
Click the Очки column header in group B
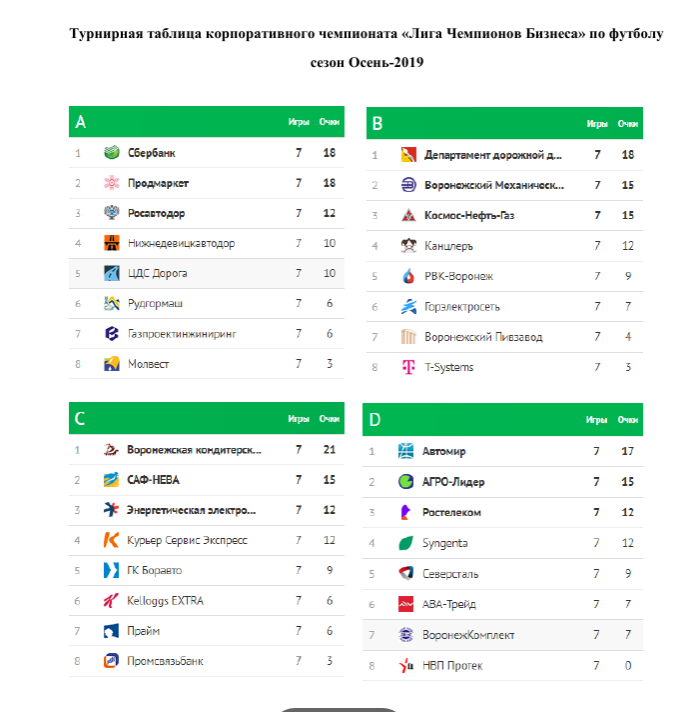coord(627,124)
